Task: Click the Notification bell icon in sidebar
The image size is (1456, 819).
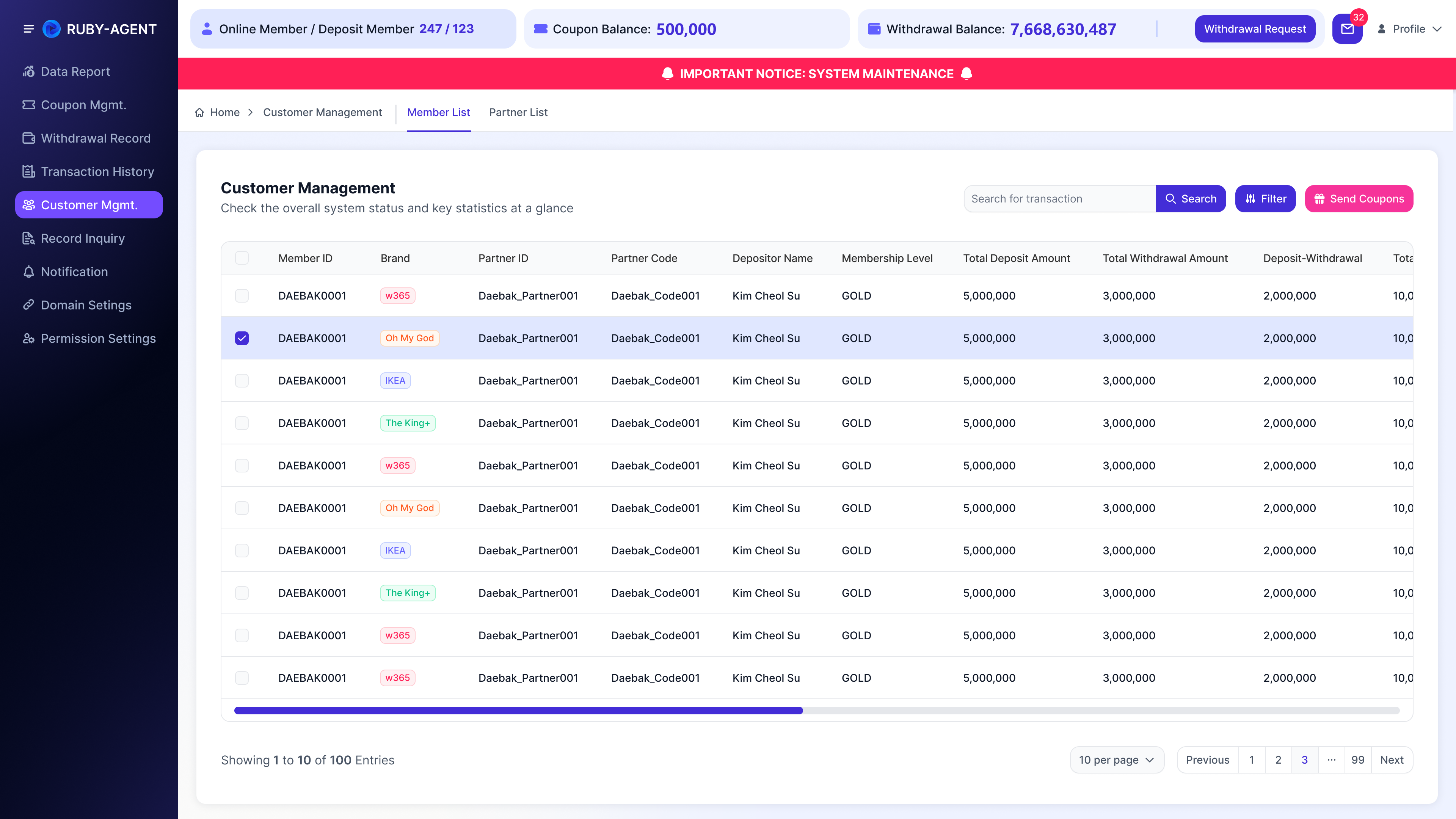Action: click(x=28, y=272)
